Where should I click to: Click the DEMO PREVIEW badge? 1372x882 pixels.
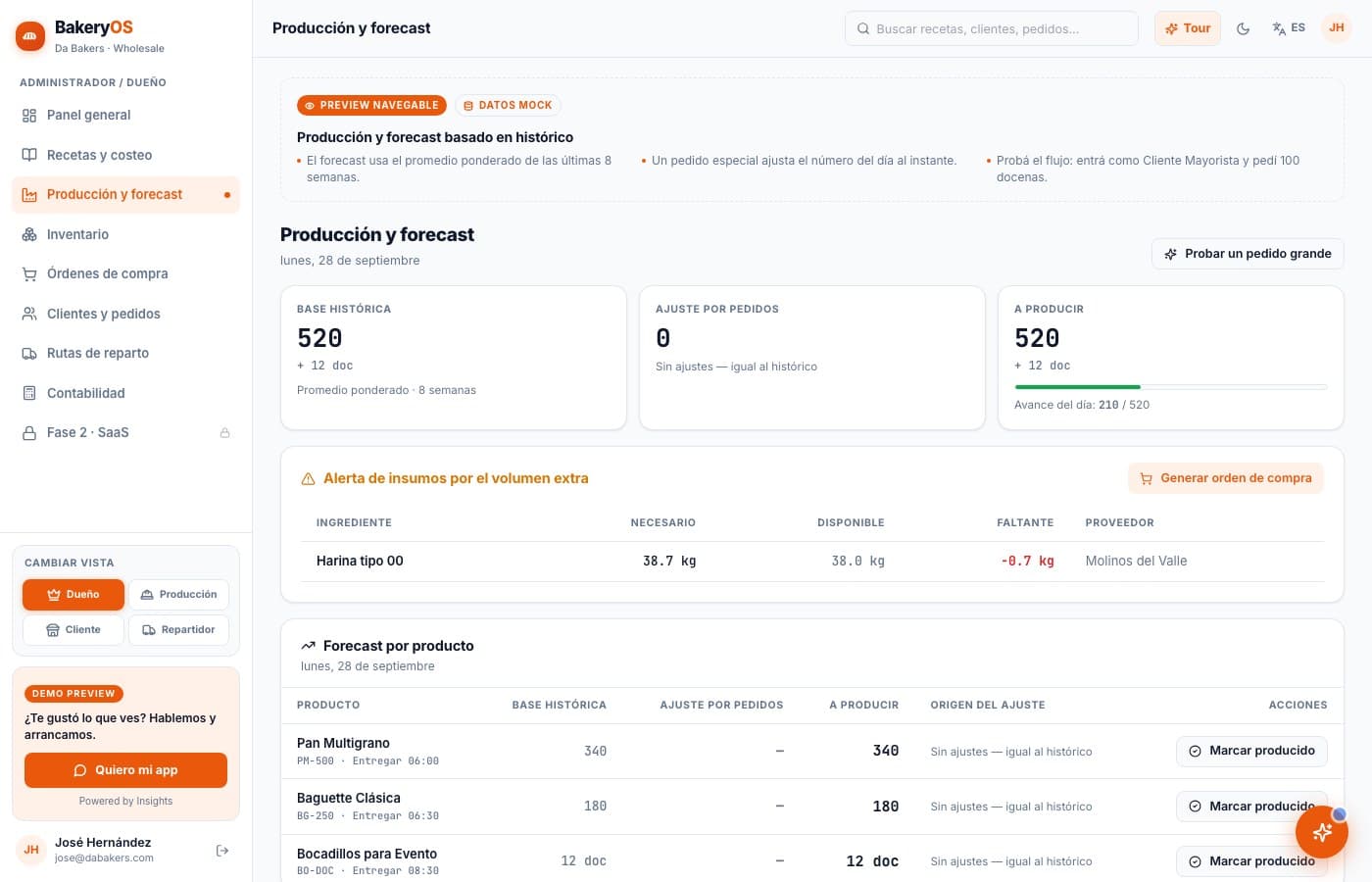(73, 694)
